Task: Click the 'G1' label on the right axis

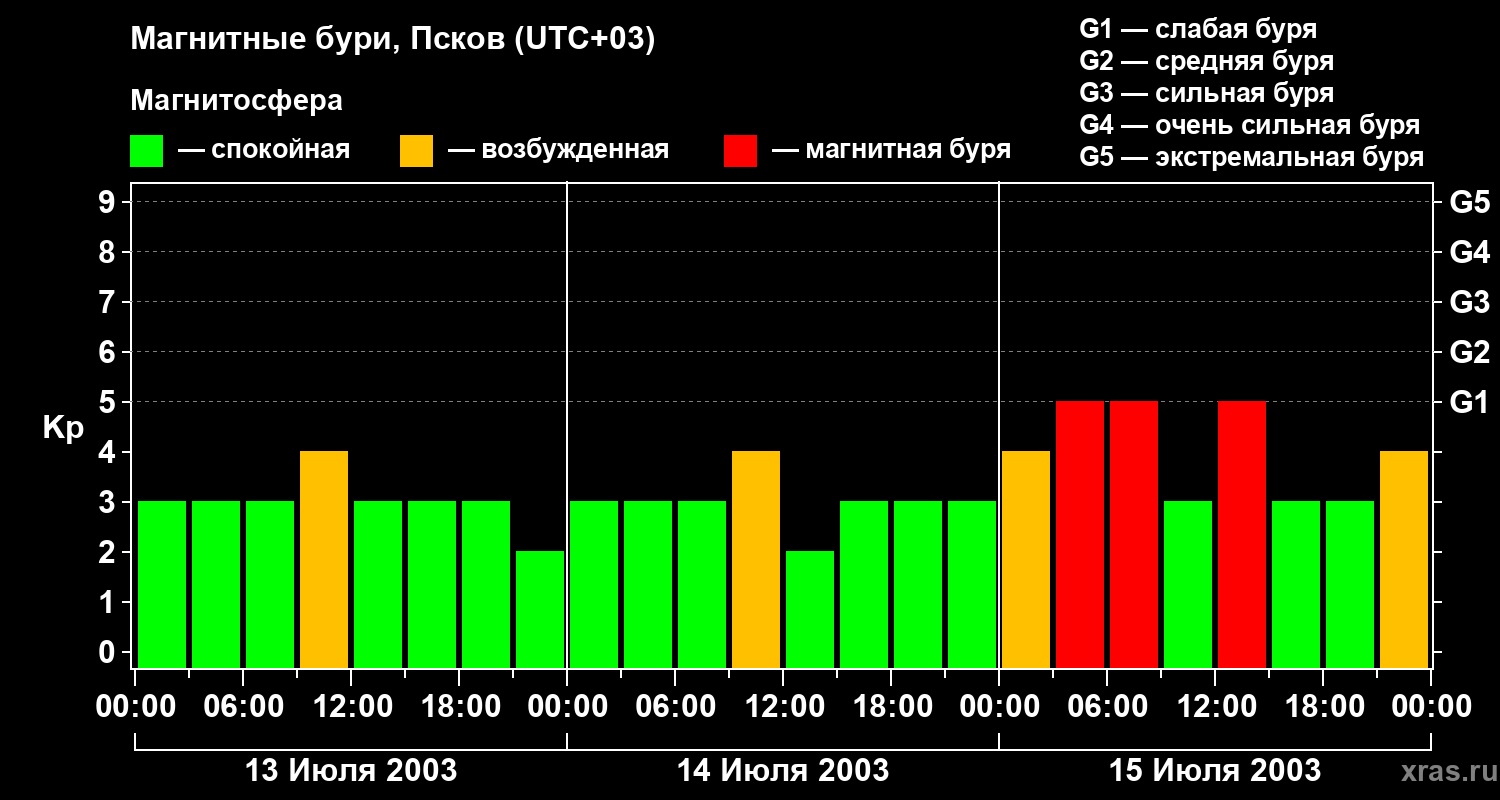Action: [1469, 402]
